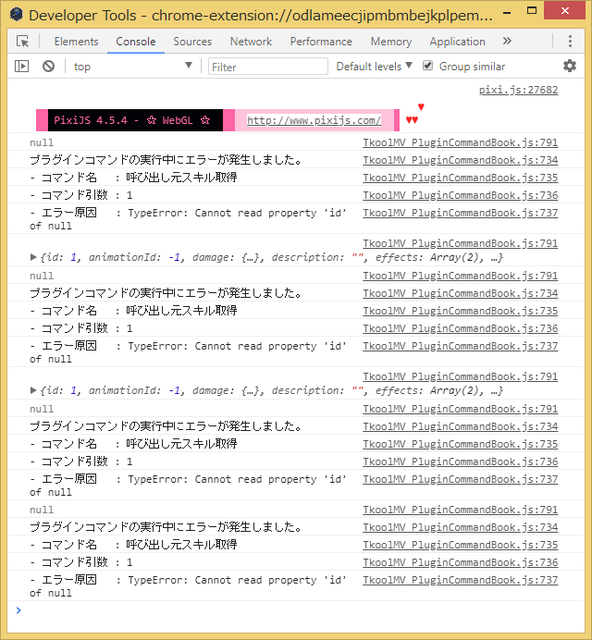The width and height of the screenshot is (592, 640).
Task: Open last TkoolMV_PluginCommandBook.js:734 link
Action: click(460, 527)
